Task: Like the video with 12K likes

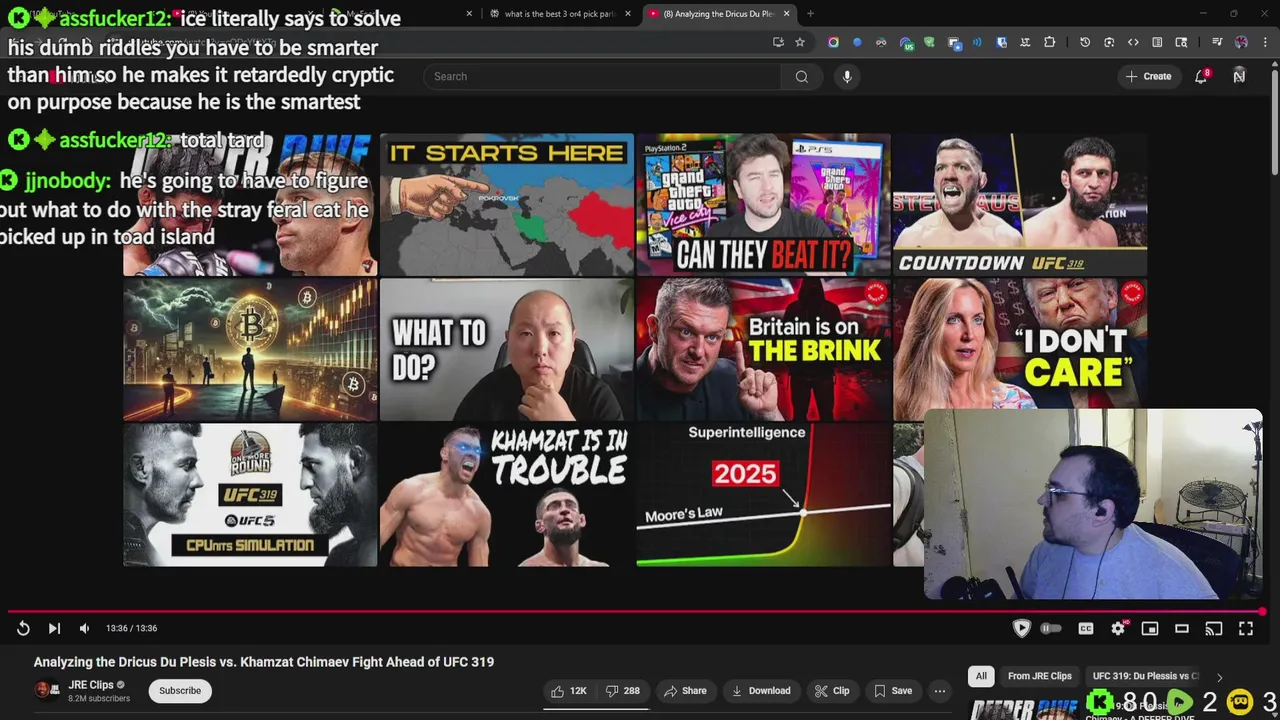Action: 569,691
